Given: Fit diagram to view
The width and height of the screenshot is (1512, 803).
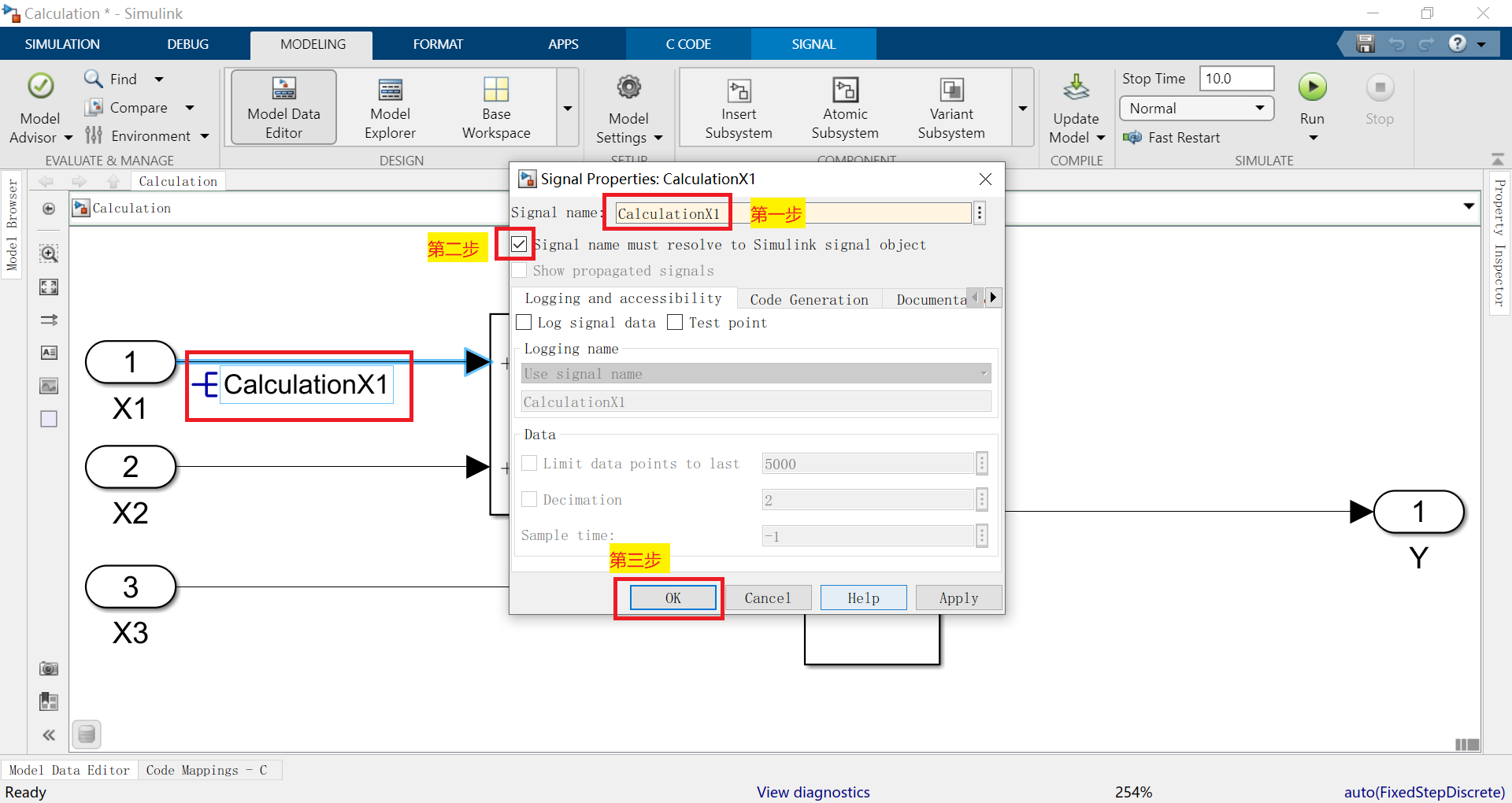Looking at the screenshot, I should point(49,287).
